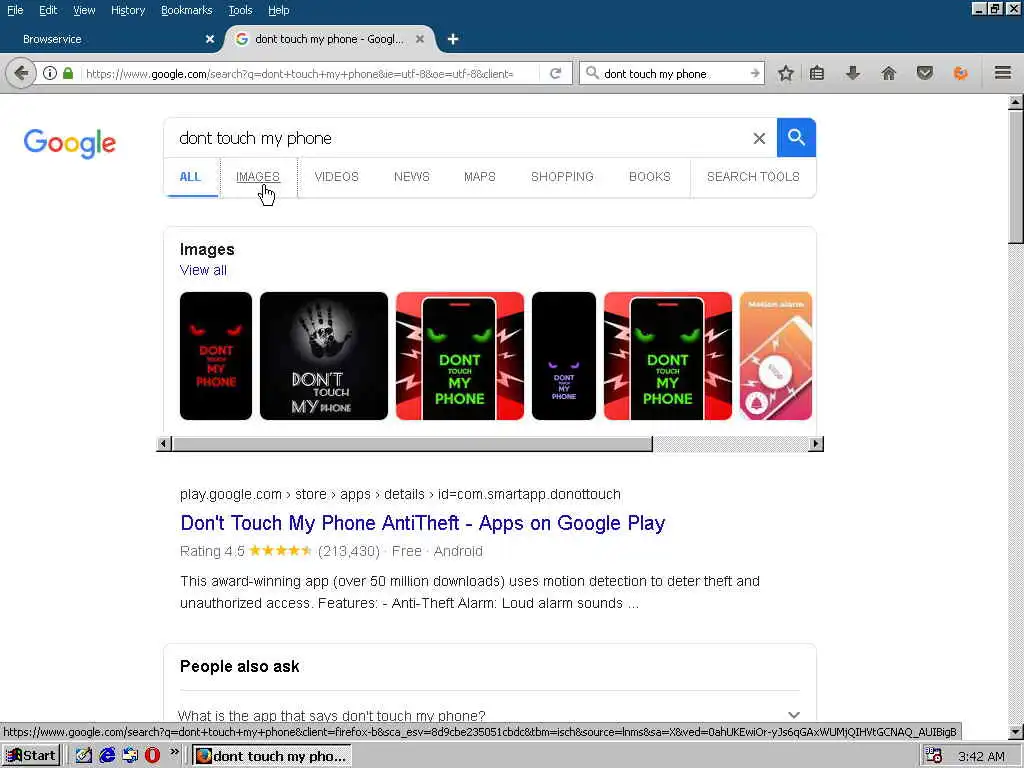Open site information icon in address bar
The image size is (1024, 768).
(x=50, y=73)
